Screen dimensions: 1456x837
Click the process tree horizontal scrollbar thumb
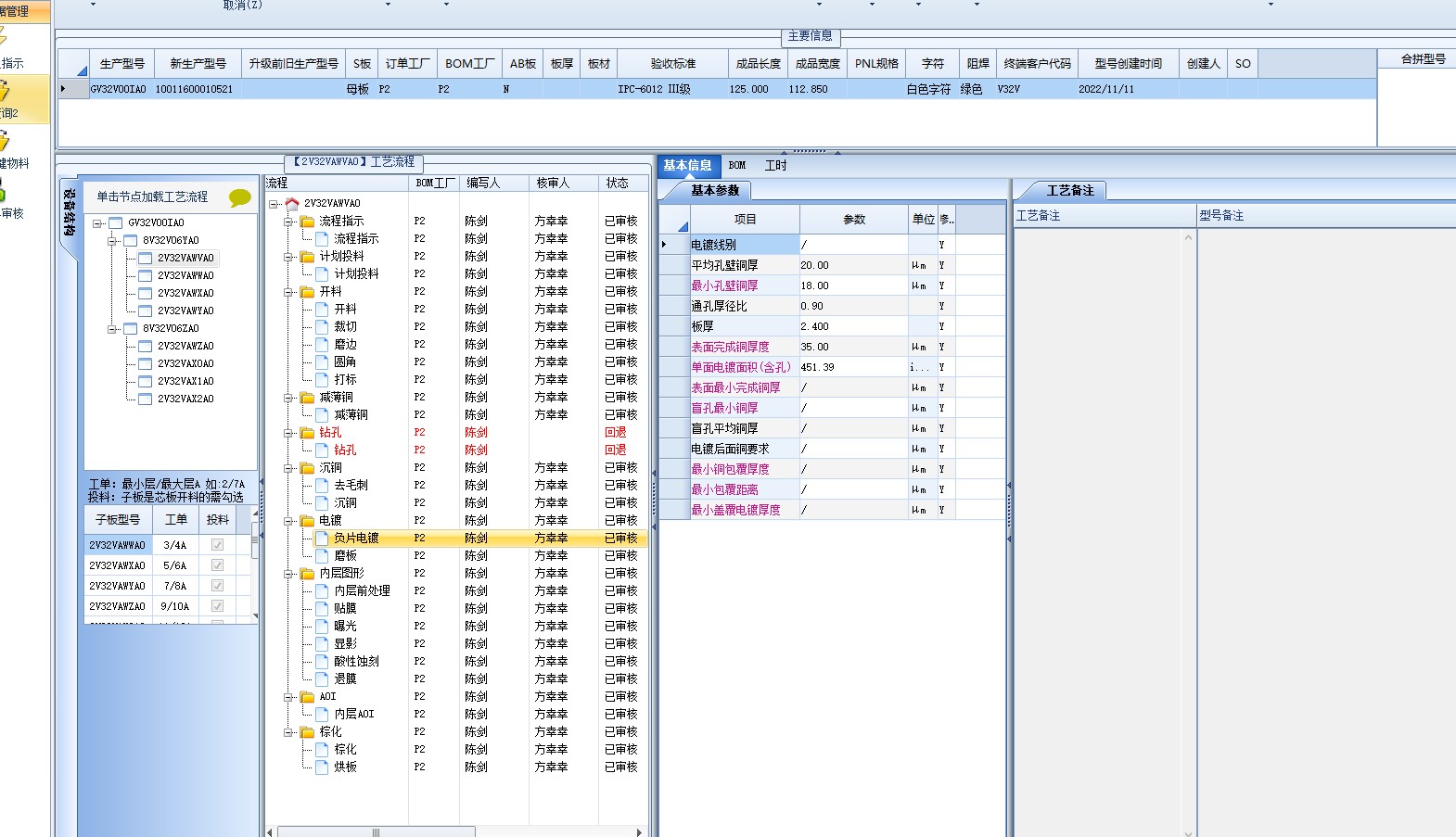[376, 831]
